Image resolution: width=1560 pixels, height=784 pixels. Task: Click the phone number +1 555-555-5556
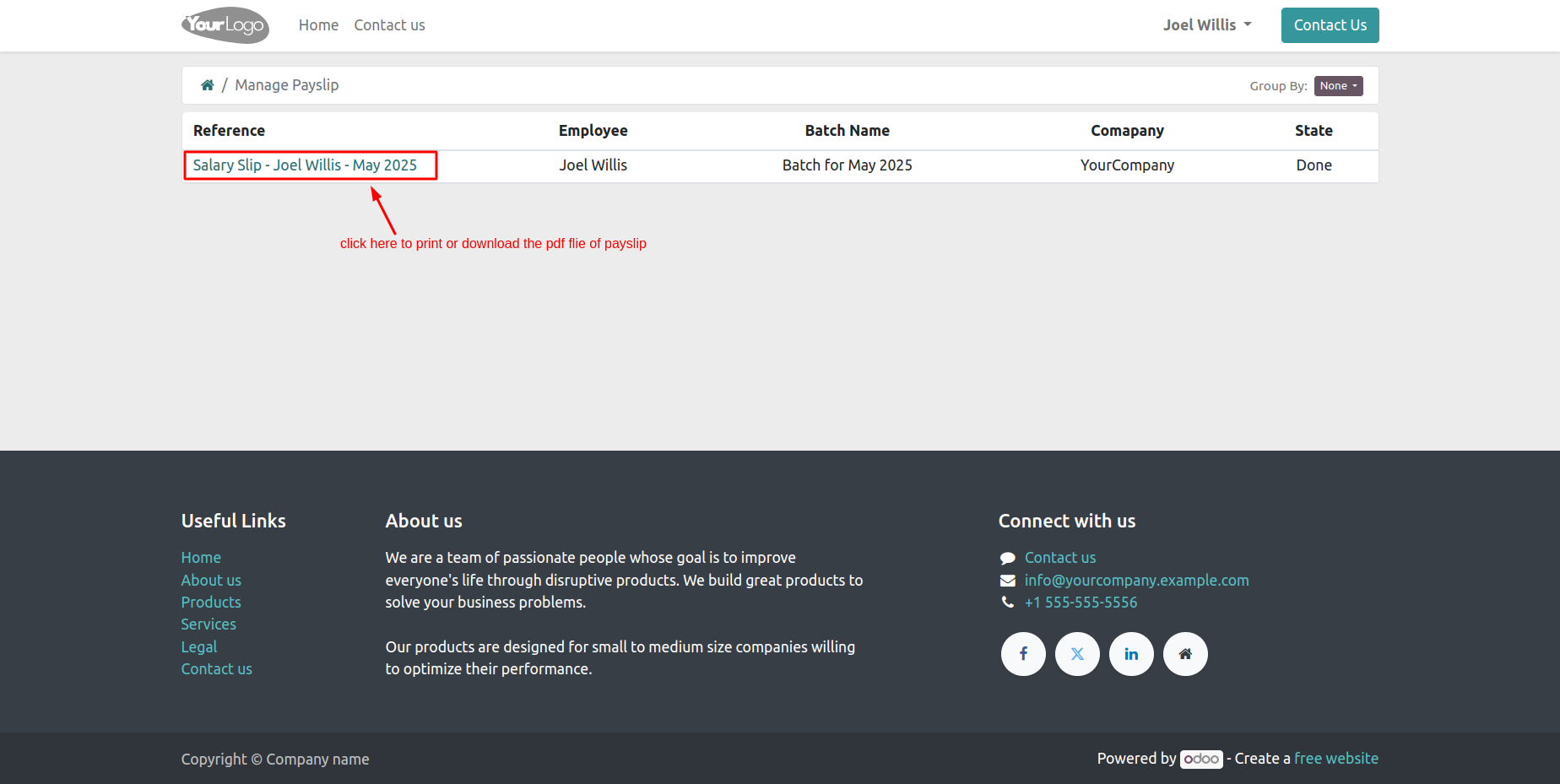point(1081,603)
